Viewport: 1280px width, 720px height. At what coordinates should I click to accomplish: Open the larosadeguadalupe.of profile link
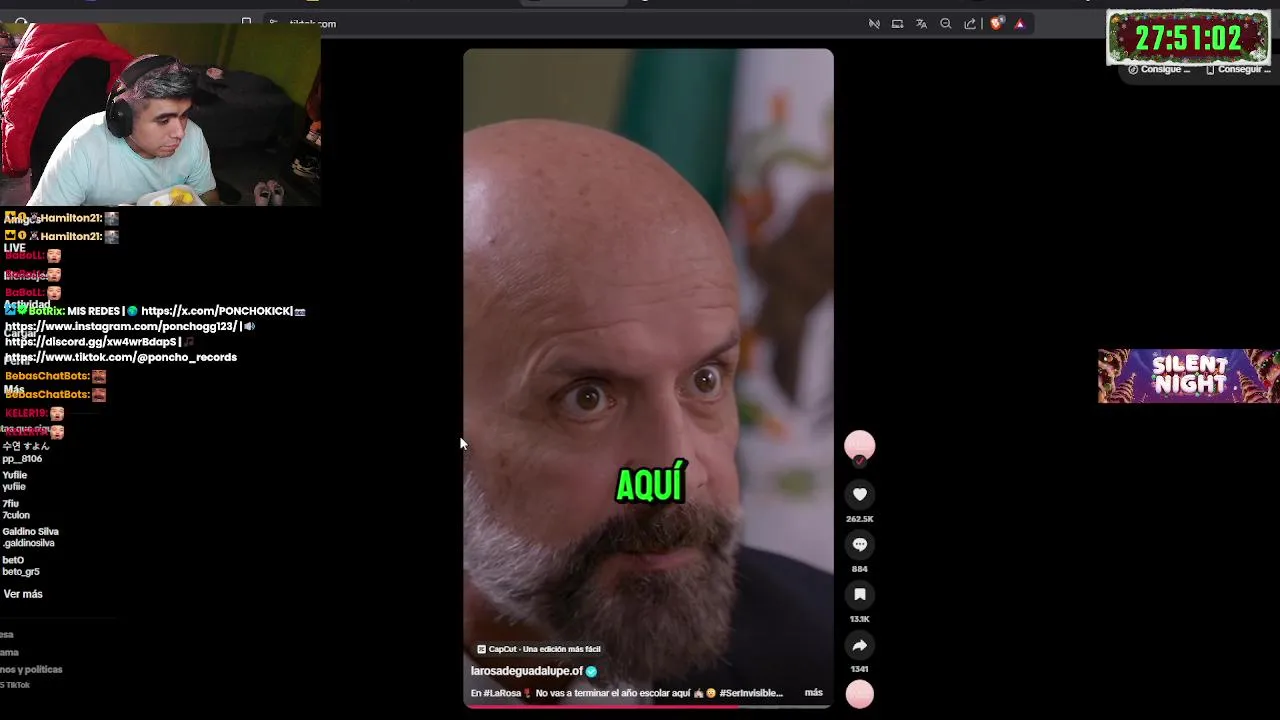pyautogui.click(x=526, y=671)
